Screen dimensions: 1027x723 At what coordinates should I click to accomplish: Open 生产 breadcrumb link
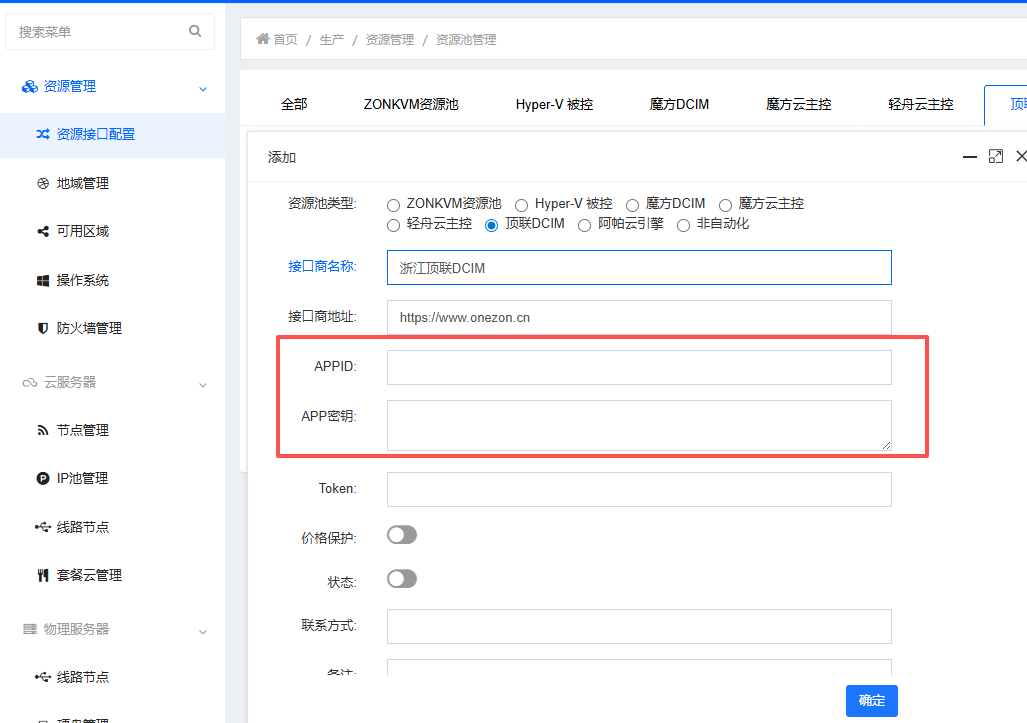point(331,39)
